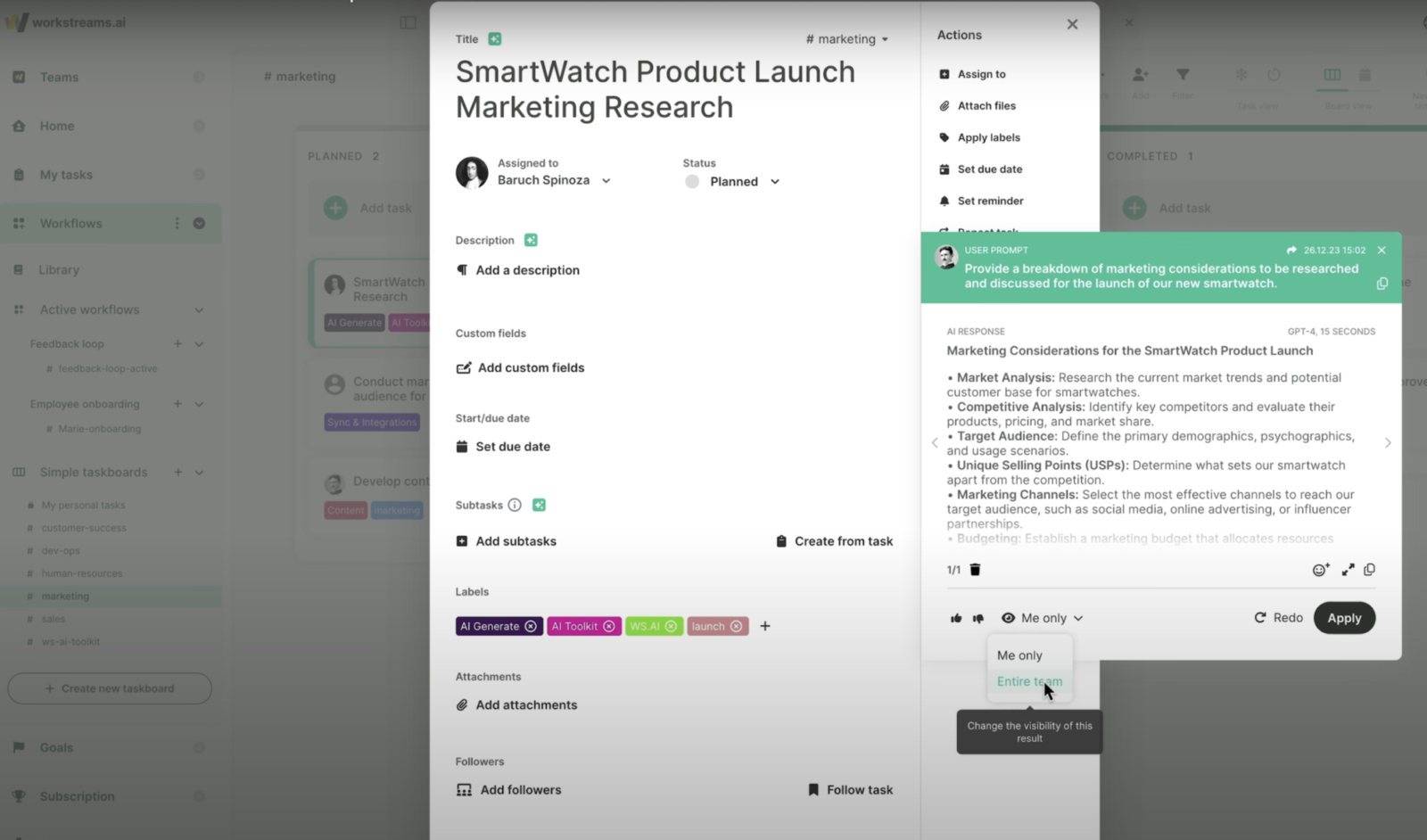Click the AI sparkle icon beside Subtasks
1427x840 pixels.
click(x=539, y=505)
